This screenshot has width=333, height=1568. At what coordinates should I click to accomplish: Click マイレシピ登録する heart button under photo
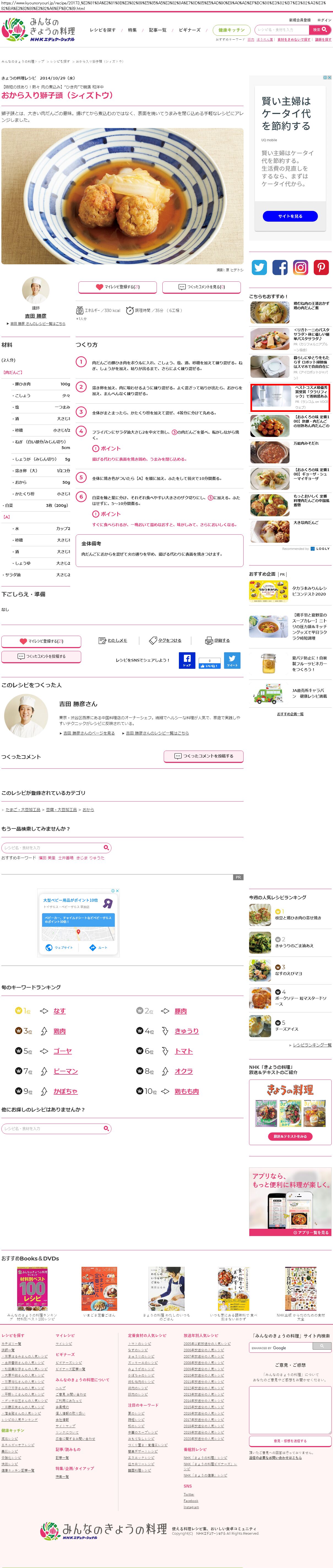click(x=118, y=287)
